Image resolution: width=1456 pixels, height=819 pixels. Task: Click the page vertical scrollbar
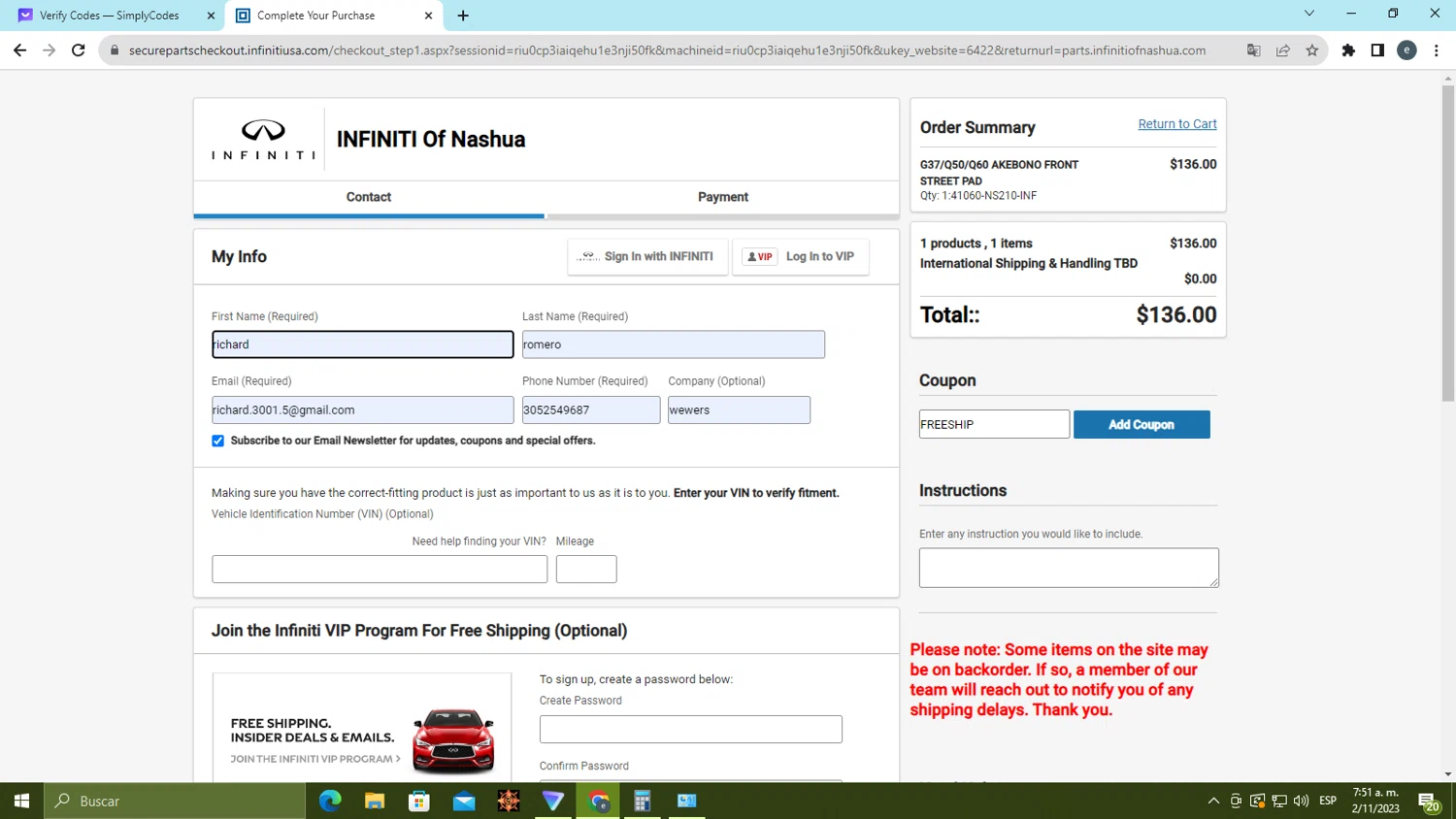click(x=1448, y=243)
